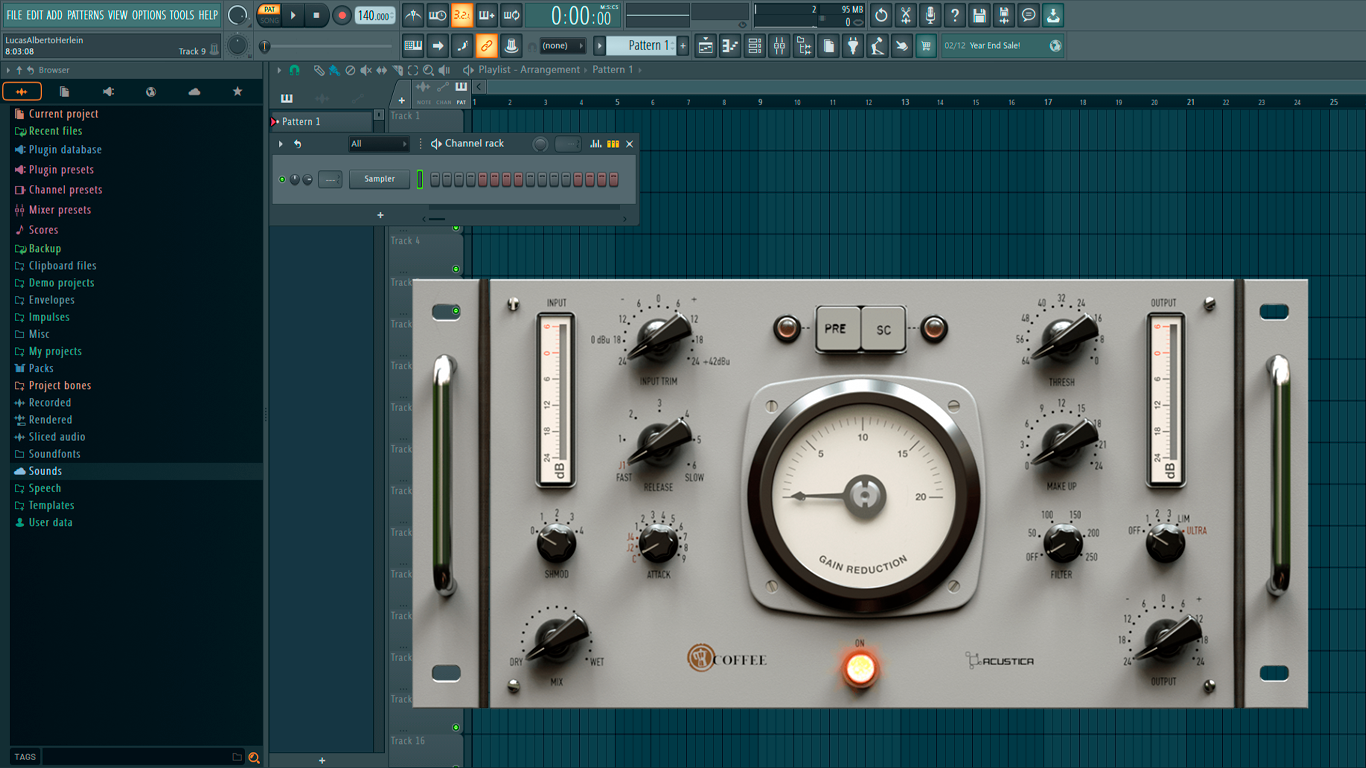The width and height of the screenshot is (1366, 768).
Task: Click the Stop playback button
Action: click(x=316, y=15)
